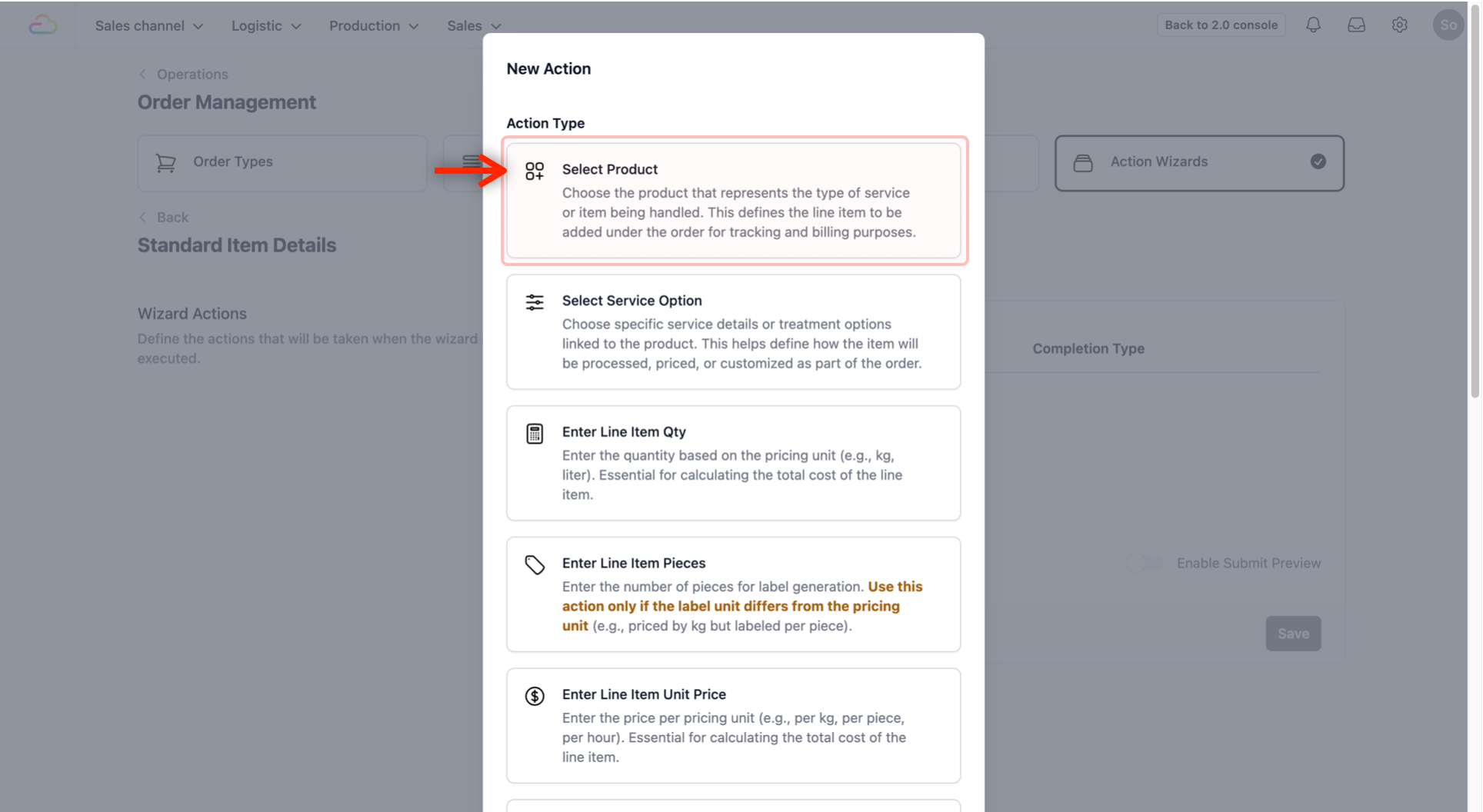
Task: Choose the Enter Line Item Qty action
Action: 733,463
